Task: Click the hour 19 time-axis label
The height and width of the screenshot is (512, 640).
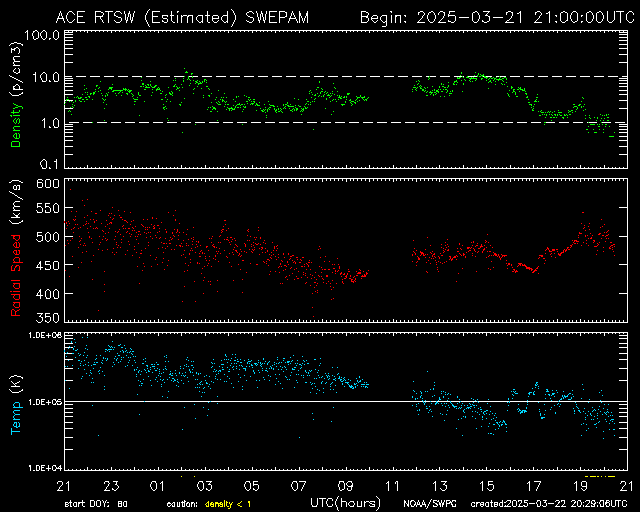Action: tap(580, 486)
